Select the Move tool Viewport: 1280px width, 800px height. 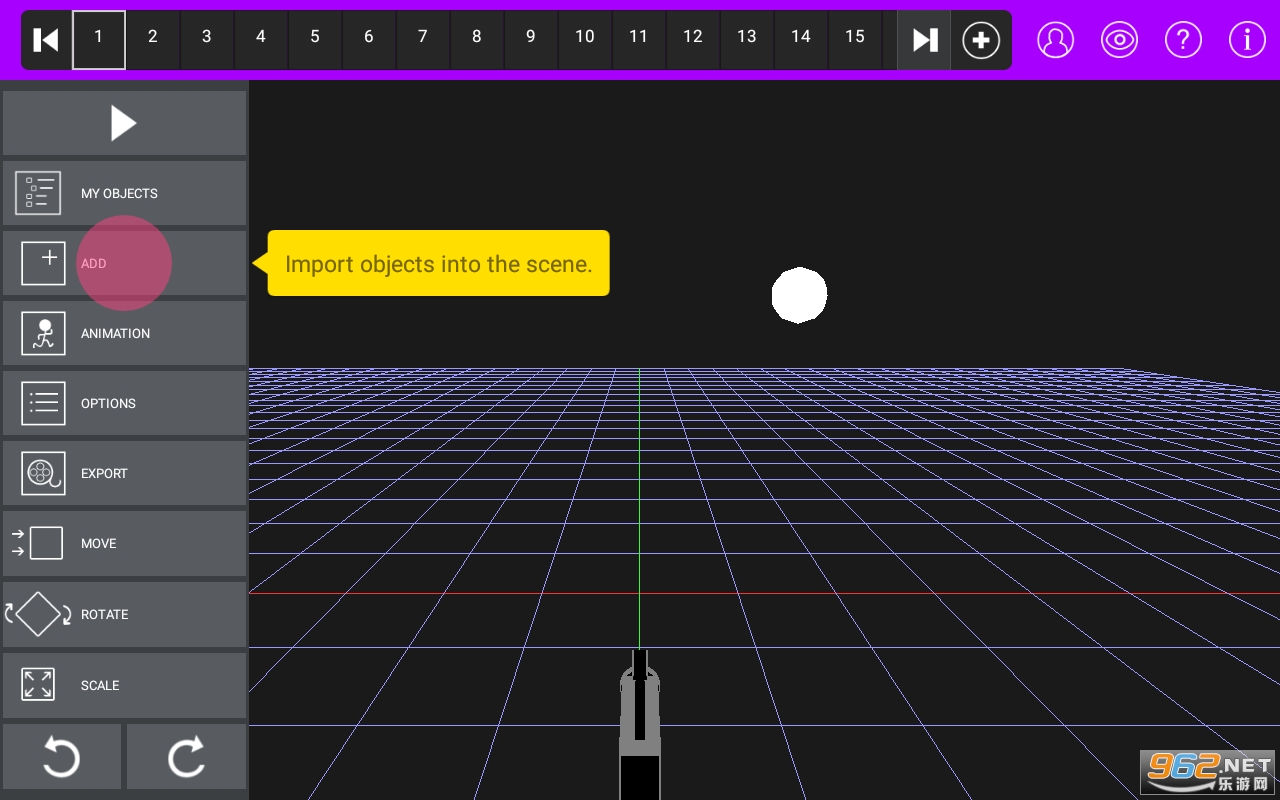point(124,543)
